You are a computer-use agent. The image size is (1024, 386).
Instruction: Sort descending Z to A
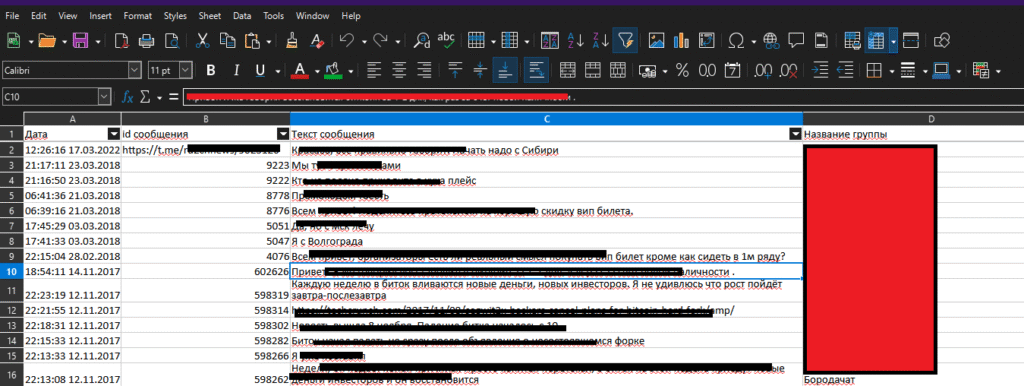click(x=600, y=40)
